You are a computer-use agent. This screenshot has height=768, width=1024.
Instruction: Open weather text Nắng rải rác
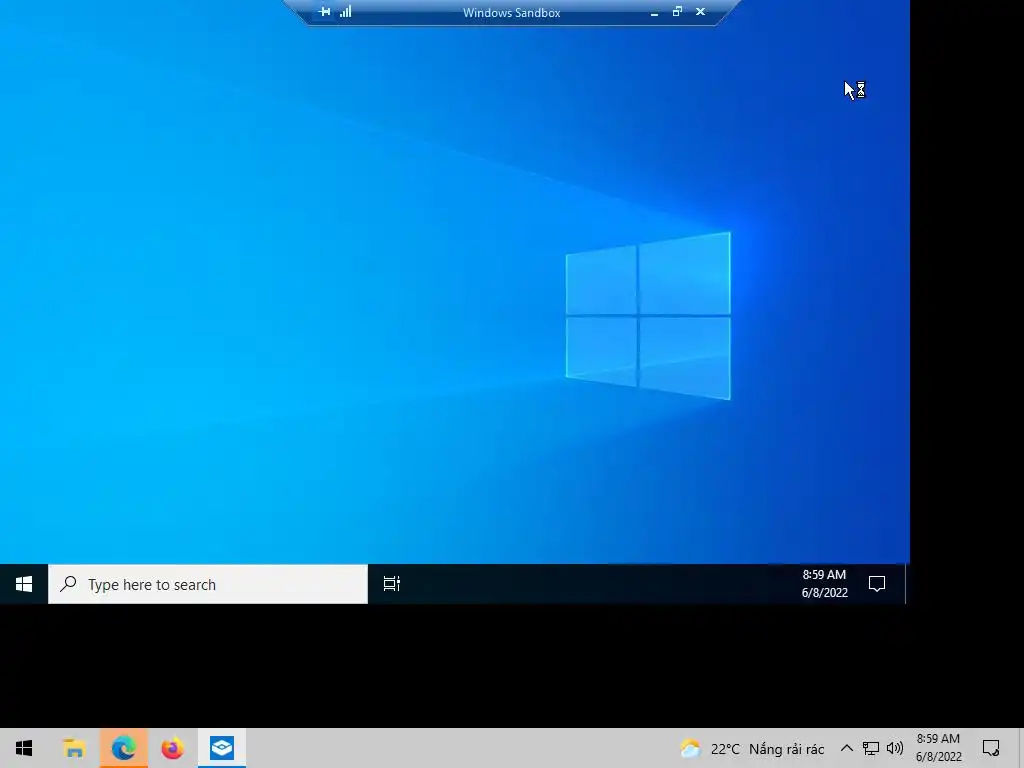tap(786, 749)
